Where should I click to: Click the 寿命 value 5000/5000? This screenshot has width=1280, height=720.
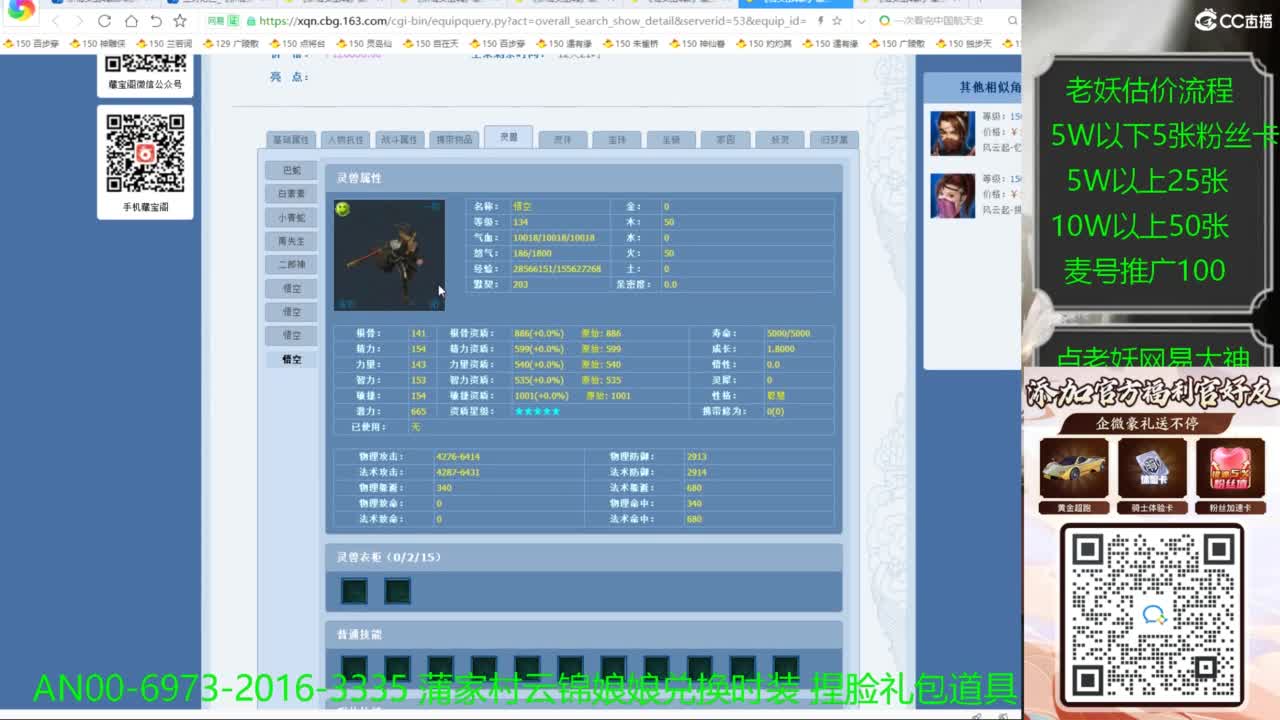click(x=788, y=333)
